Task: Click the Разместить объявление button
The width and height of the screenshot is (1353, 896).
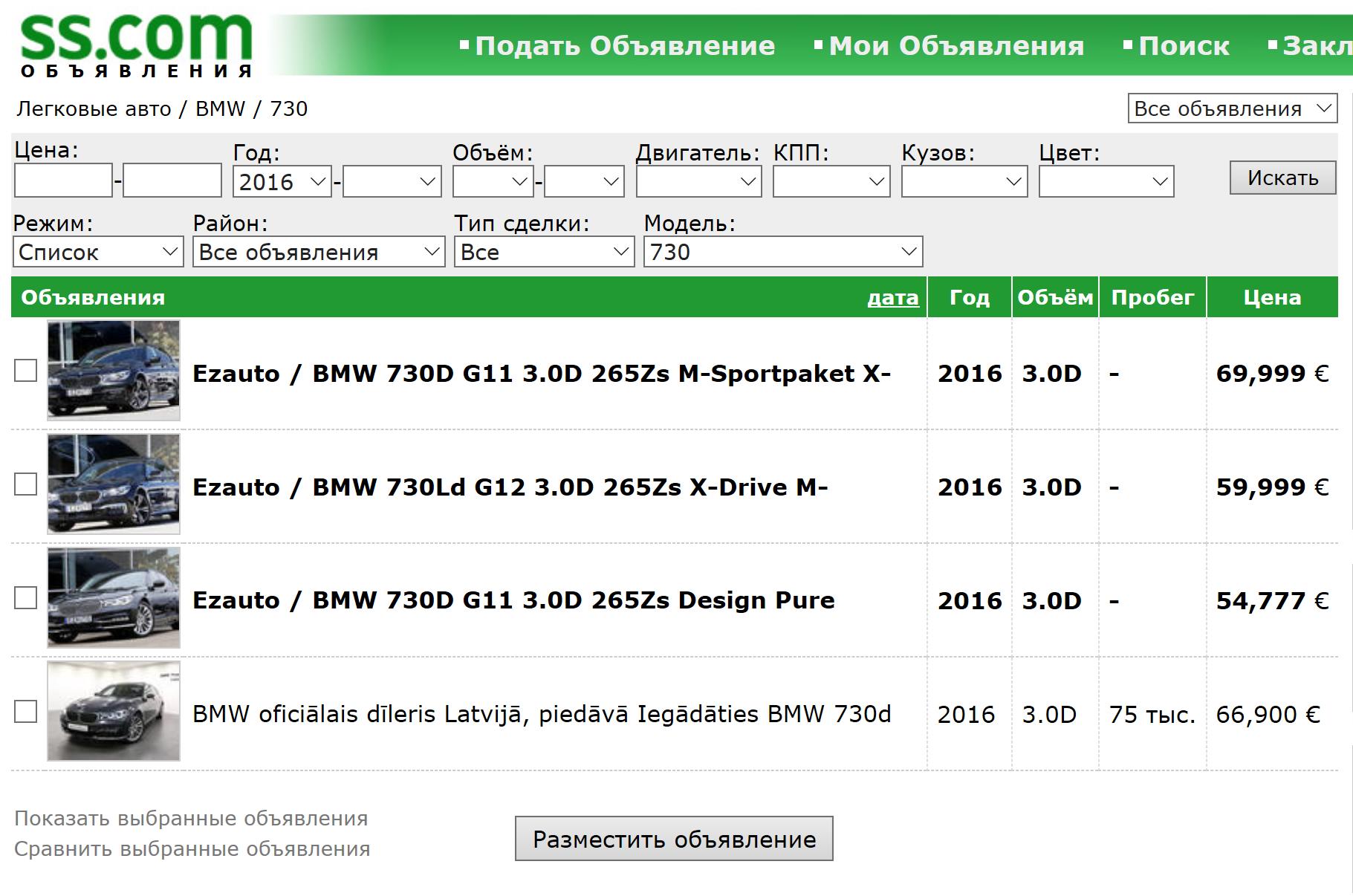Action: 674,839
